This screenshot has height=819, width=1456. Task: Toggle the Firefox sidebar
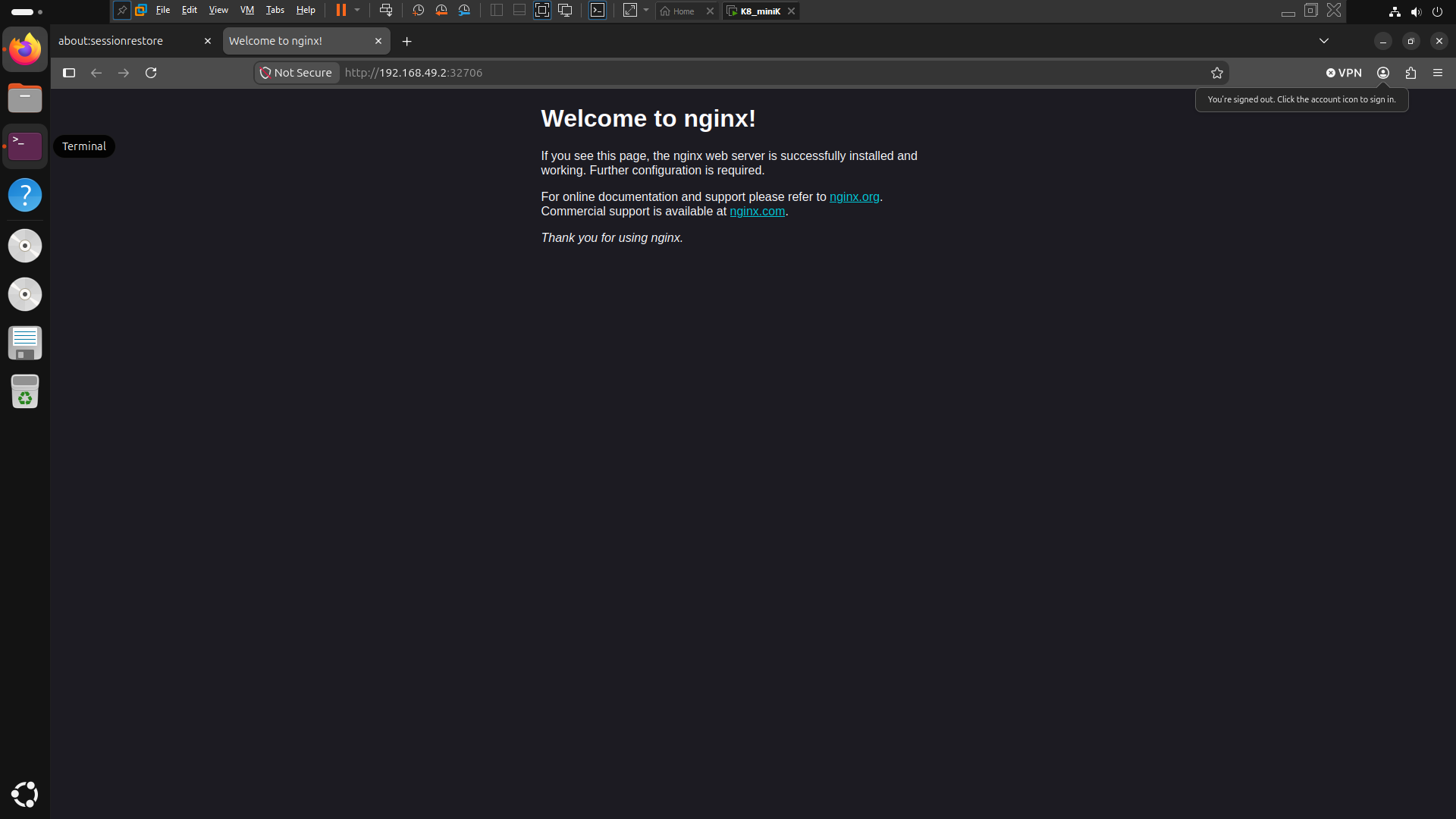coord(69,73)
